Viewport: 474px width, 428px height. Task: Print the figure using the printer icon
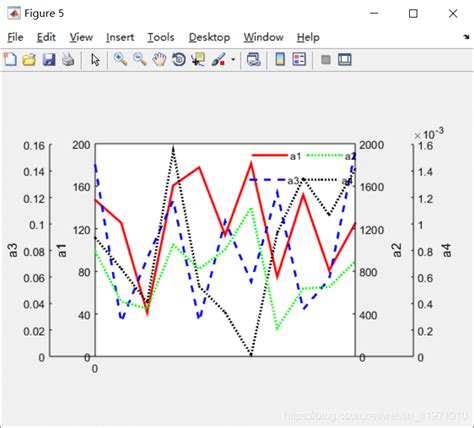click(x=68, y=60)
